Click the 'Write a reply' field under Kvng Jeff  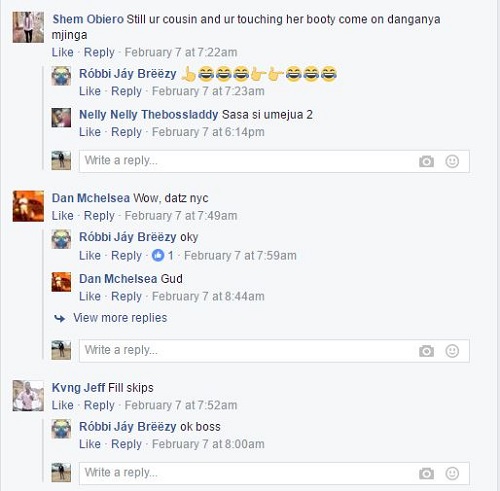coord(274,473)
